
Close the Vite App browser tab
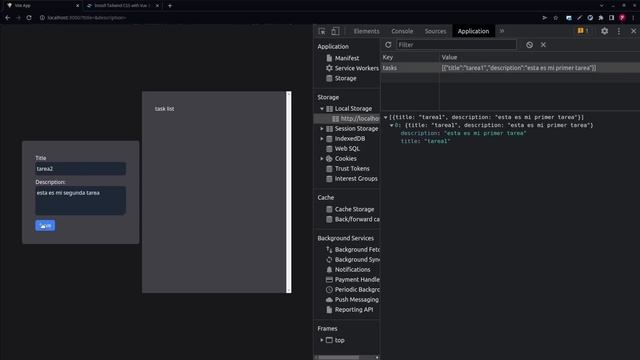pos(78,6)
